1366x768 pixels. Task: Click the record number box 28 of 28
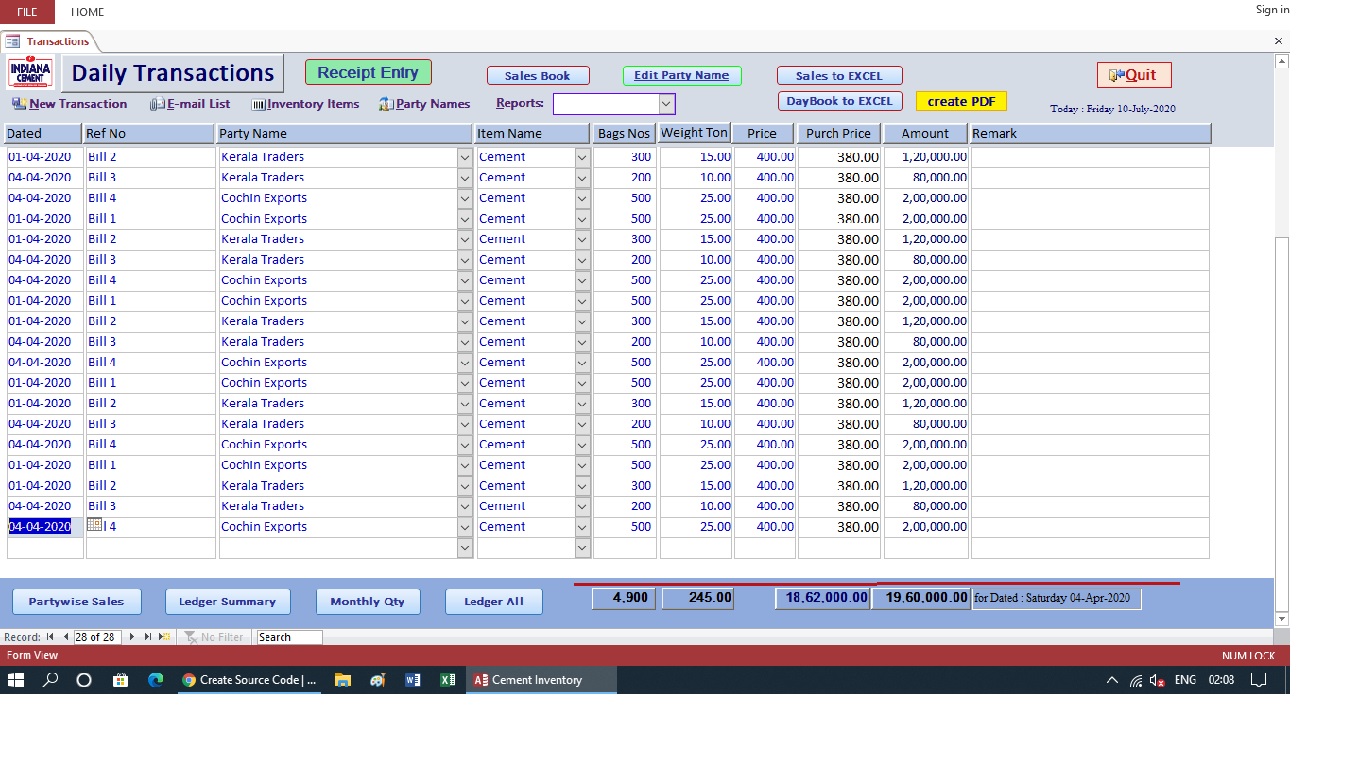point(97,637)
